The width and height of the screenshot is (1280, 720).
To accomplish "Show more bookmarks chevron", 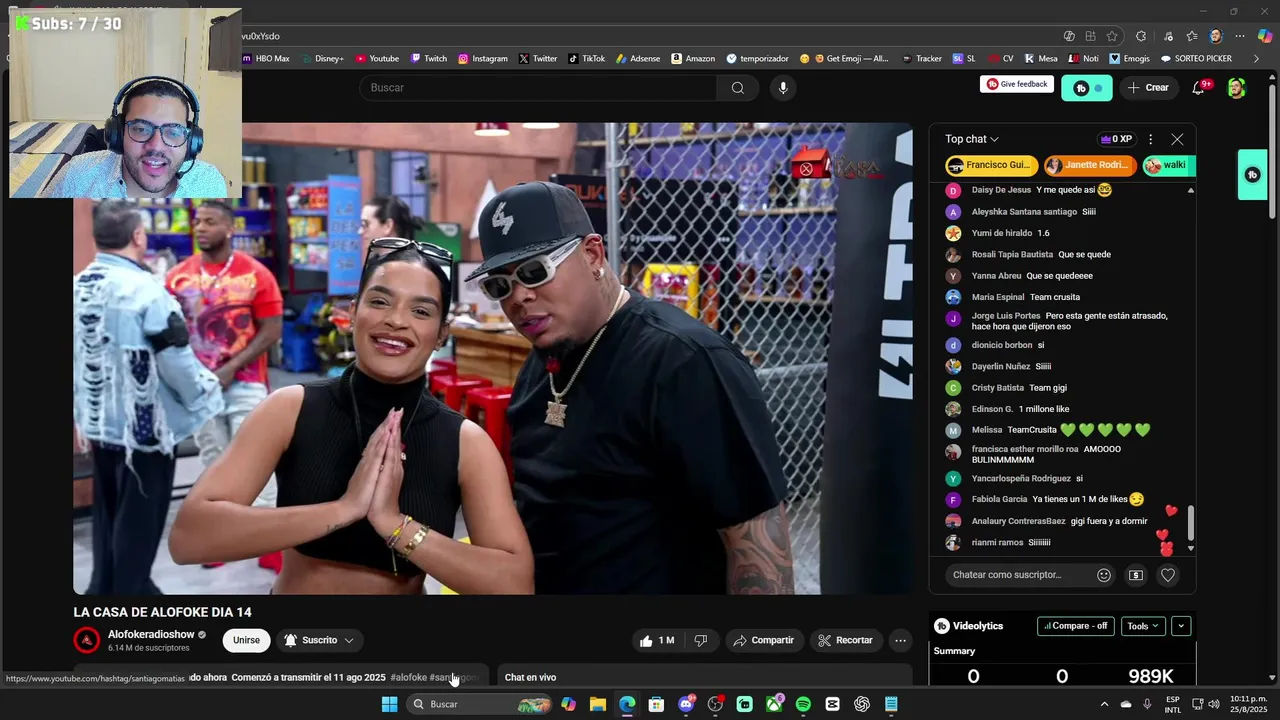I will pyautogui.click(x=1257, y=59).
